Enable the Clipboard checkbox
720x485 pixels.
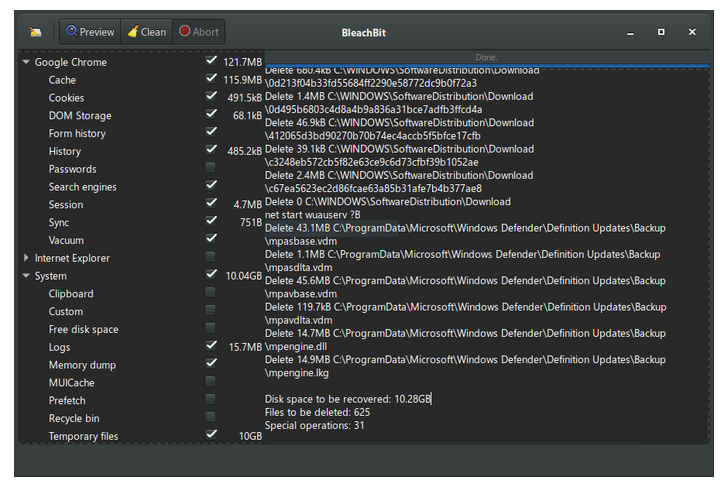pos(210,292)
